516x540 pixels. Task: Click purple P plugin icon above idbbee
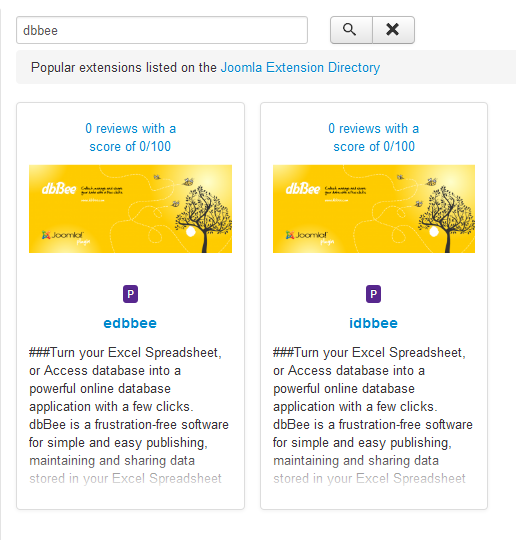373,294
